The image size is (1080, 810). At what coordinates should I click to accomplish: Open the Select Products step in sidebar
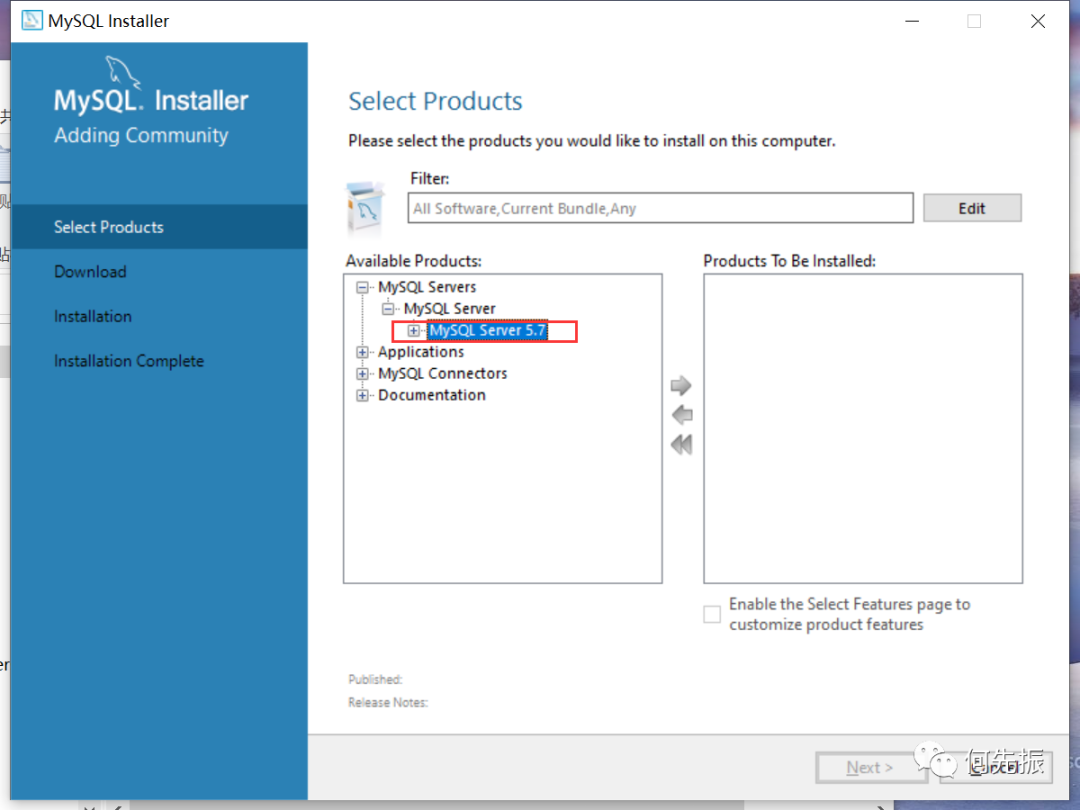pos(159,227)
